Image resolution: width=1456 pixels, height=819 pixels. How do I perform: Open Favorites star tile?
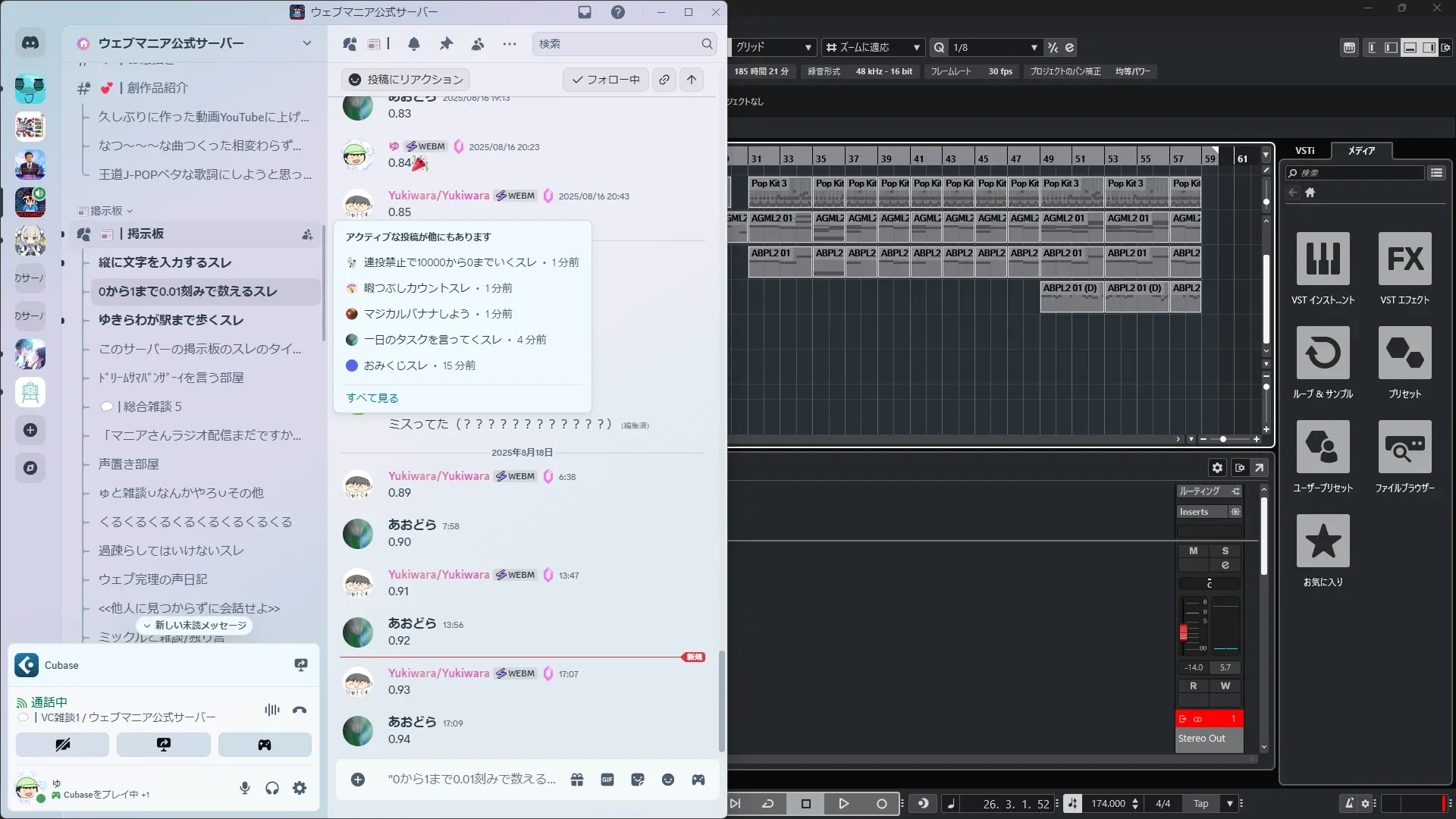point(1323,541)
